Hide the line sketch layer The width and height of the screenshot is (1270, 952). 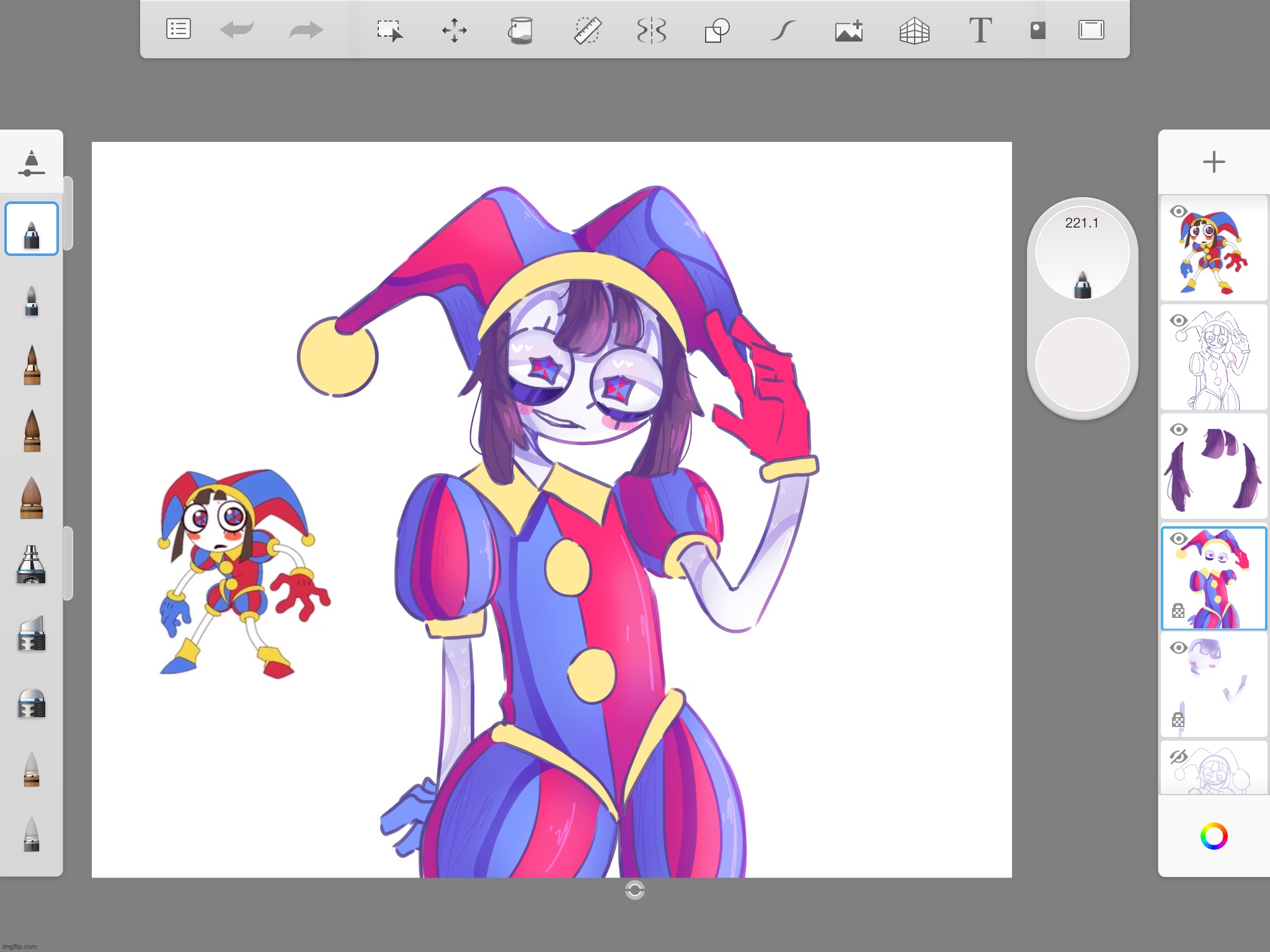pos(1178,320)
